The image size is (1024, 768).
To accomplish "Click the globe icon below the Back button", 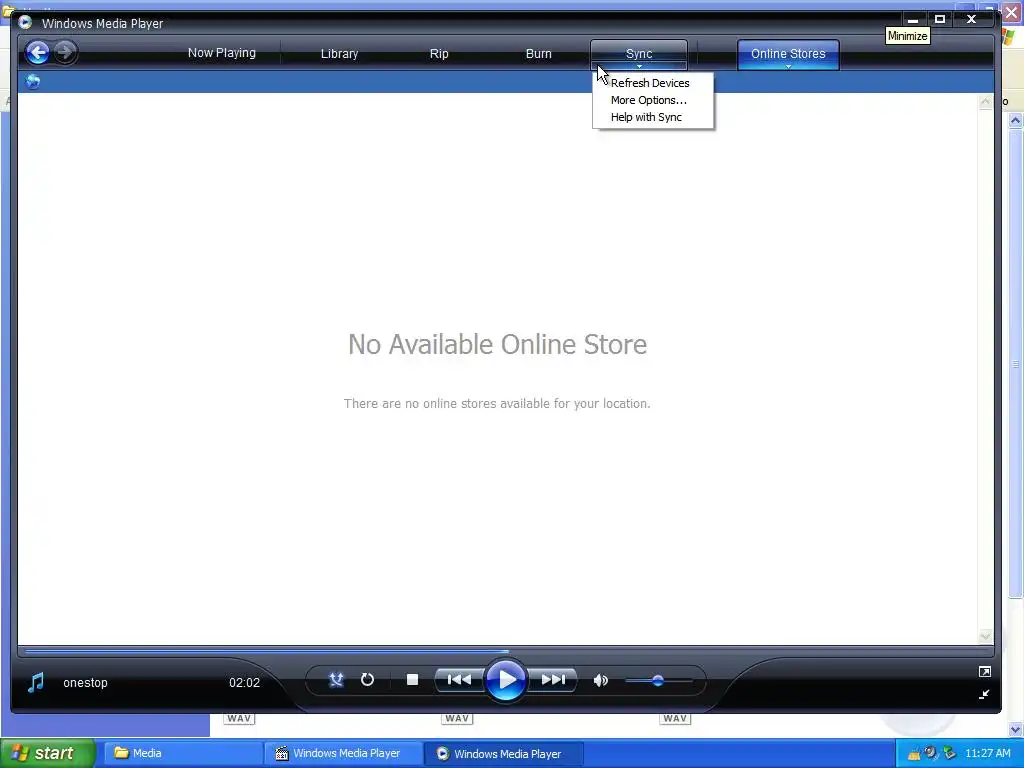I will [x=33, y=82].
